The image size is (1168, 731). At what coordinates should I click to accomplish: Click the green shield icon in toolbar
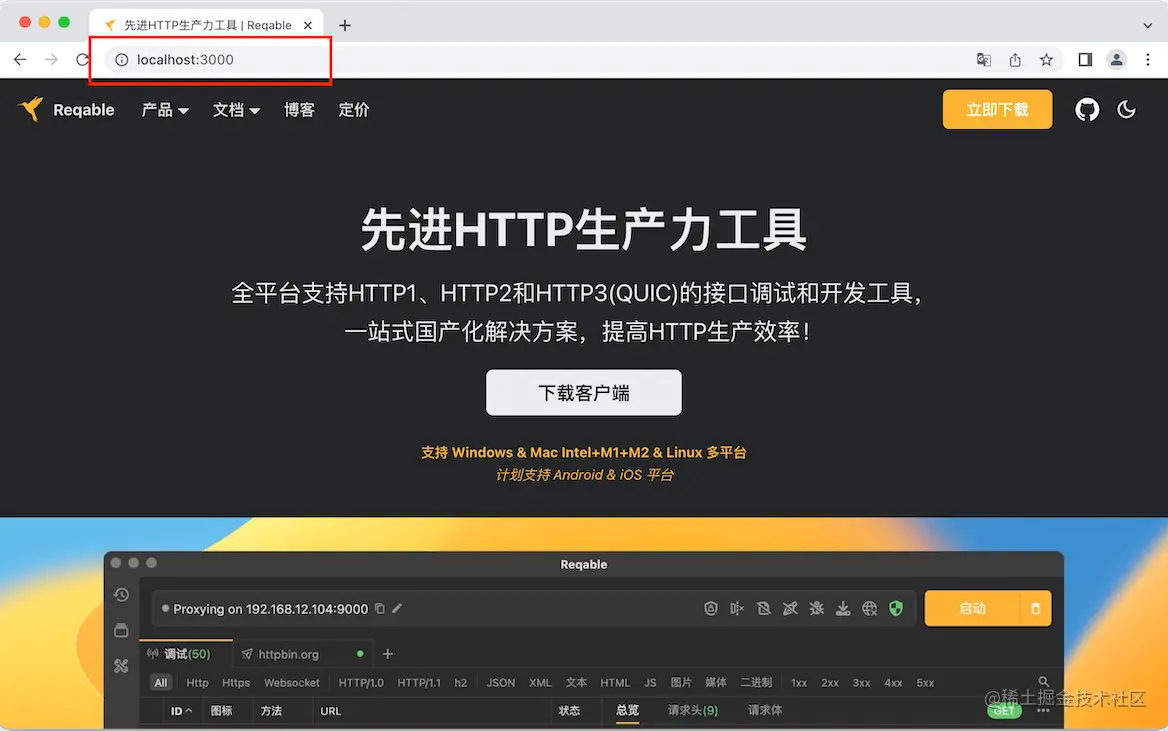tap(896, 608)
